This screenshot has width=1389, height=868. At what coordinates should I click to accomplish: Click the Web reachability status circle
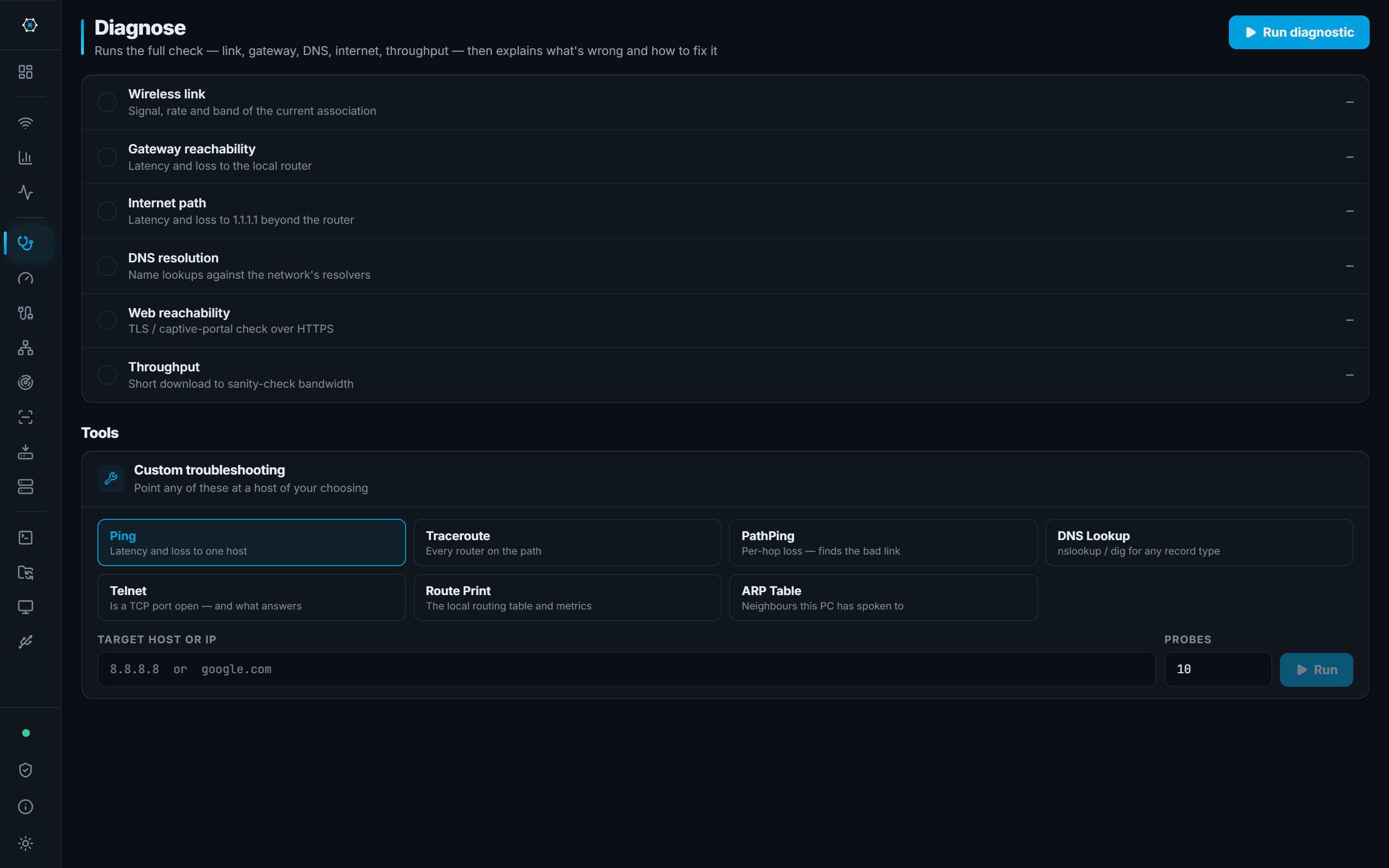click(107, 320)
